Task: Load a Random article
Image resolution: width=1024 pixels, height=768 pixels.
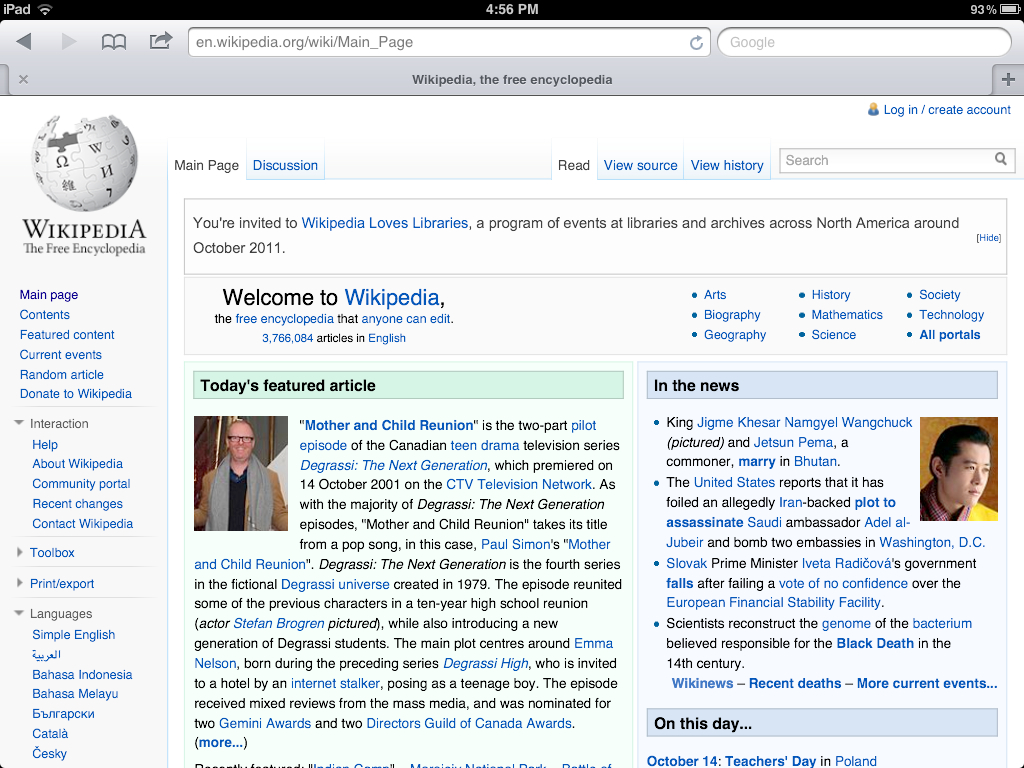Action: (61, 375)
